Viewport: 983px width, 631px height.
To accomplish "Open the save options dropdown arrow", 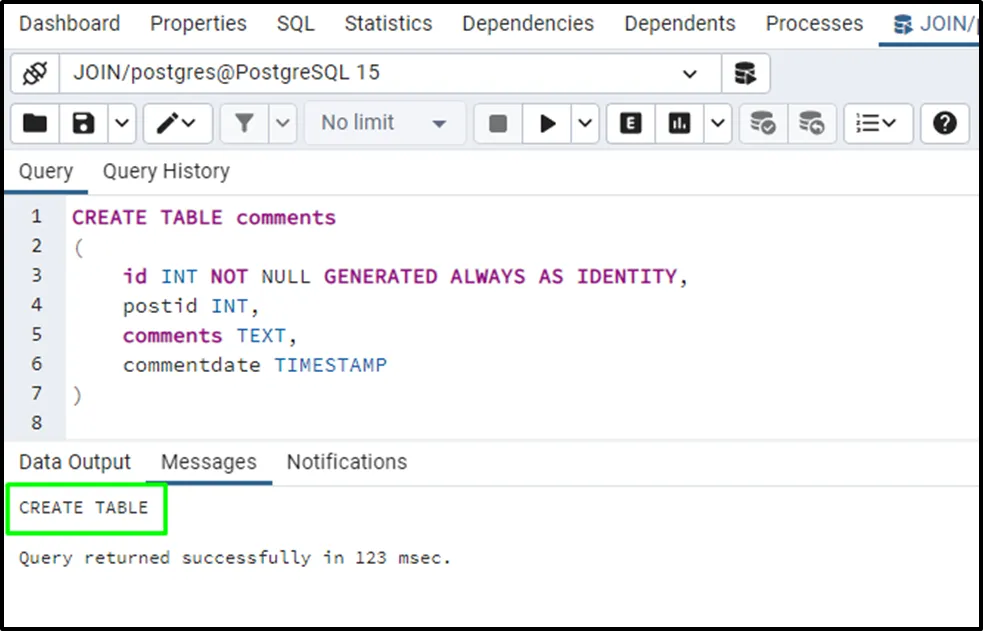I will (121, 123).
